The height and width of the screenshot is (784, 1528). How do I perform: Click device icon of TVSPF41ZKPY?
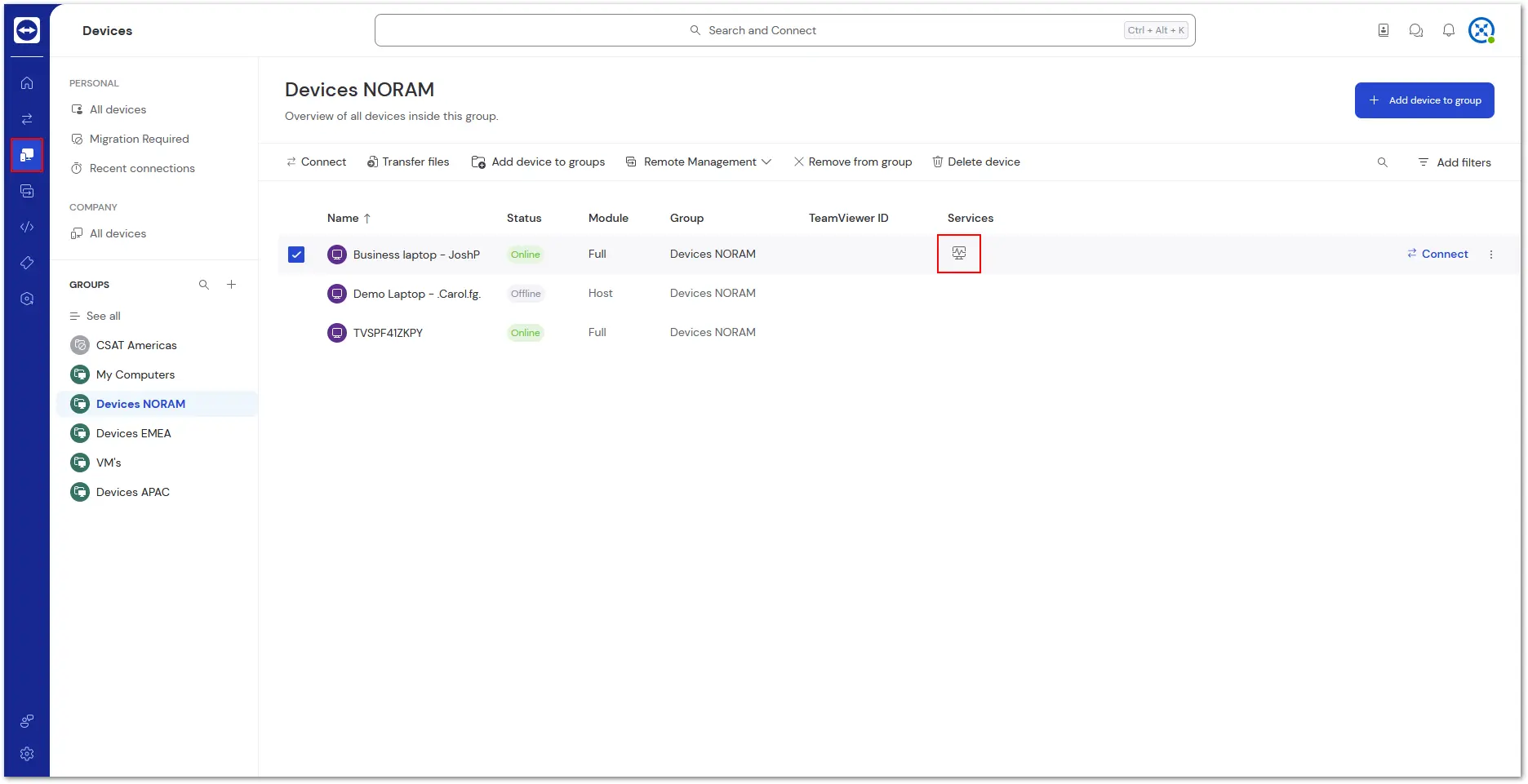(x=337, y=333)
